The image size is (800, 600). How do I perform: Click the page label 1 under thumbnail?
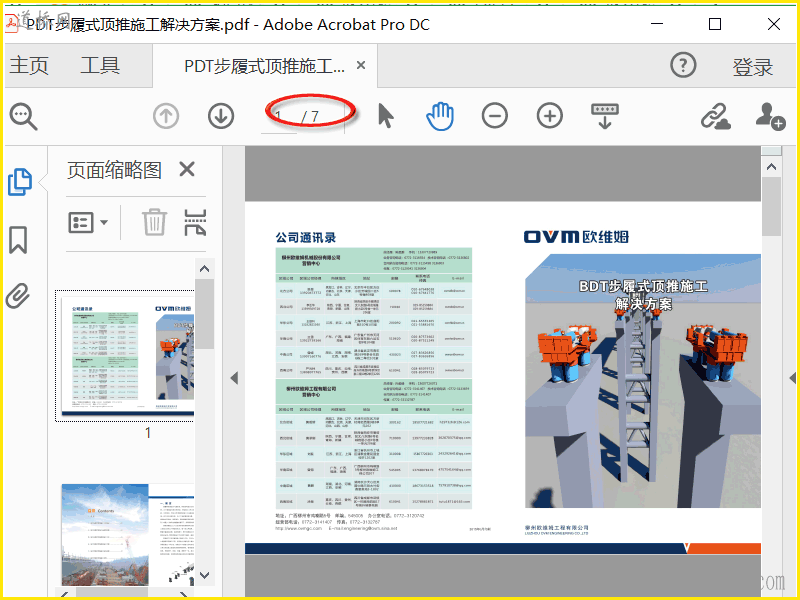(147, 433)
